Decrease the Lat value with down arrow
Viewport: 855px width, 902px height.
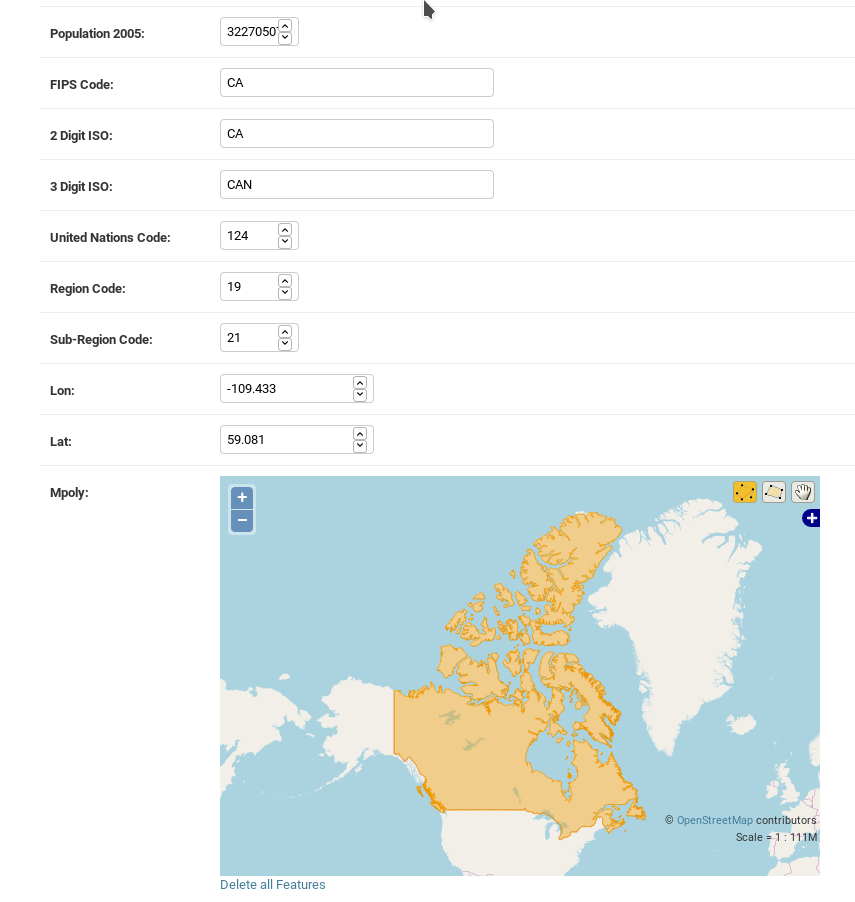click(360, 446)
